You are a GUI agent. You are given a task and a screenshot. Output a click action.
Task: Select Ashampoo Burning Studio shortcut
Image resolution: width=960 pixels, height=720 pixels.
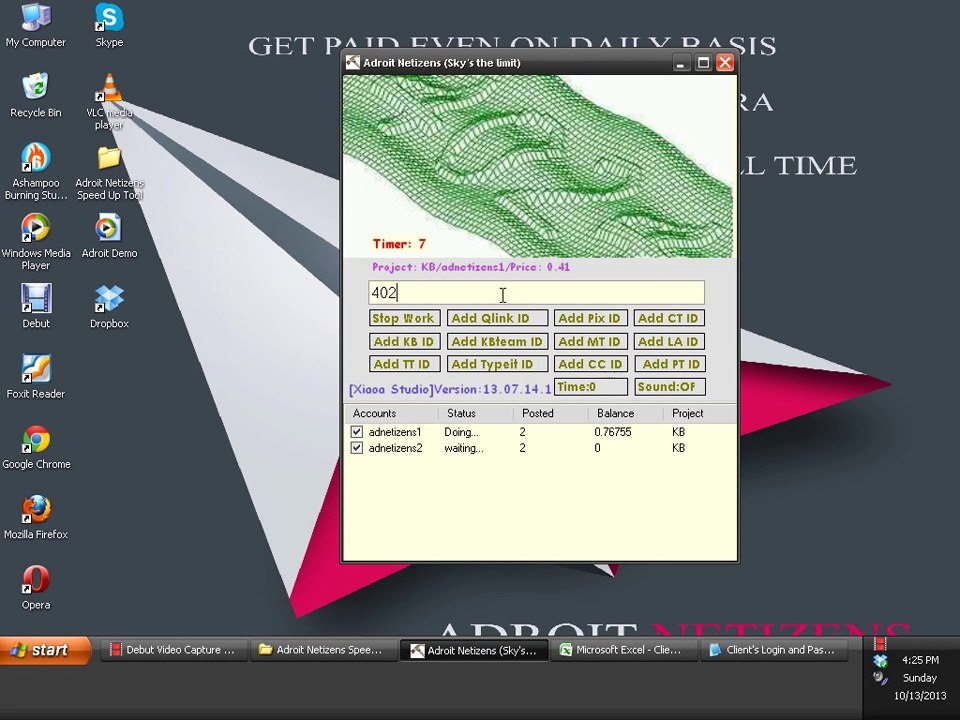[x=36, y=171]
